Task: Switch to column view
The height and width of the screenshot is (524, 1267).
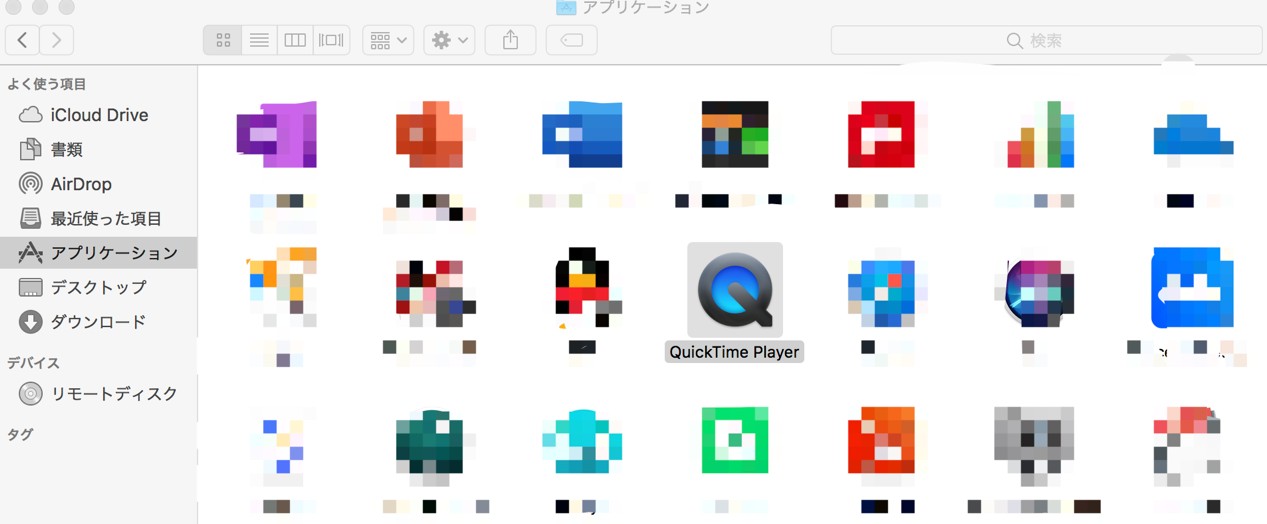Action: click(295, 40)
